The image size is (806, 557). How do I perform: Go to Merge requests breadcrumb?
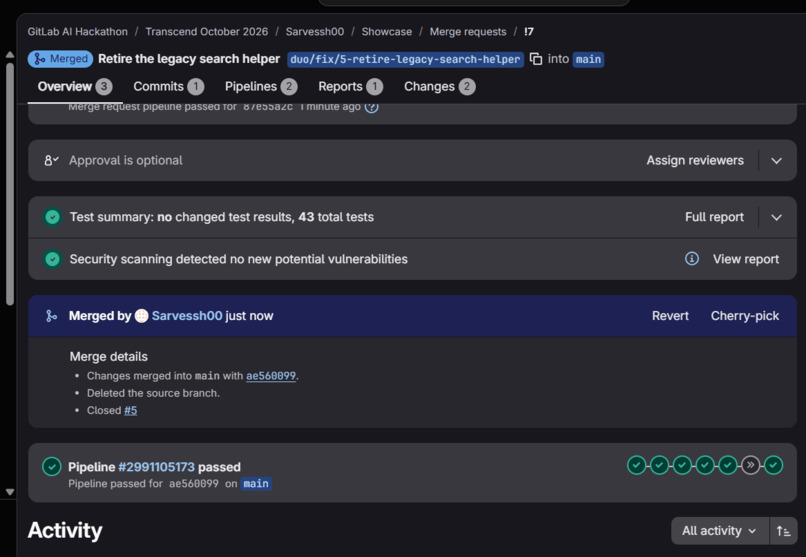[x=468, y=31]
